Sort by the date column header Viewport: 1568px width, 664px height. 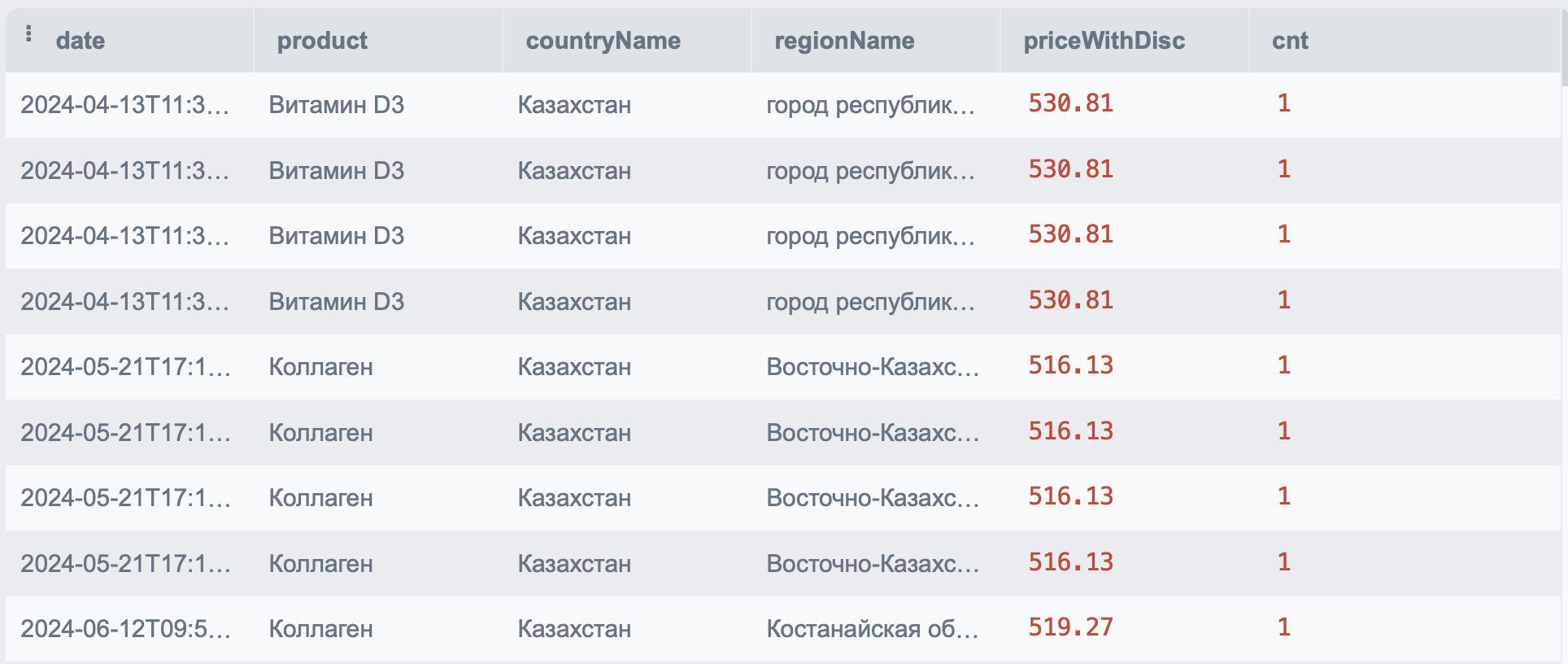click(80, 41)
